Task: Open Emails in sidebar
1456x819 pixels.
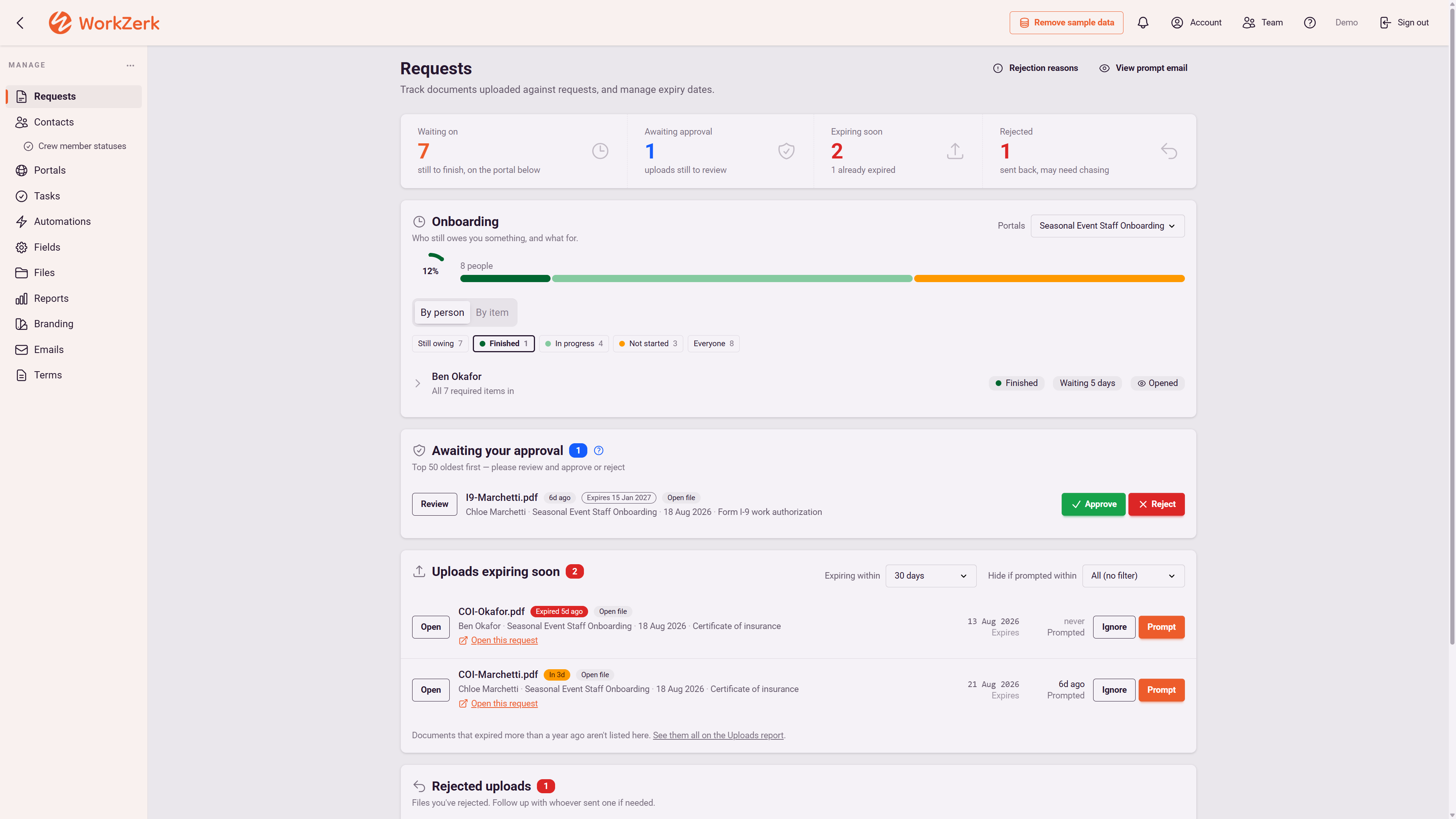Action: [74, 349]
